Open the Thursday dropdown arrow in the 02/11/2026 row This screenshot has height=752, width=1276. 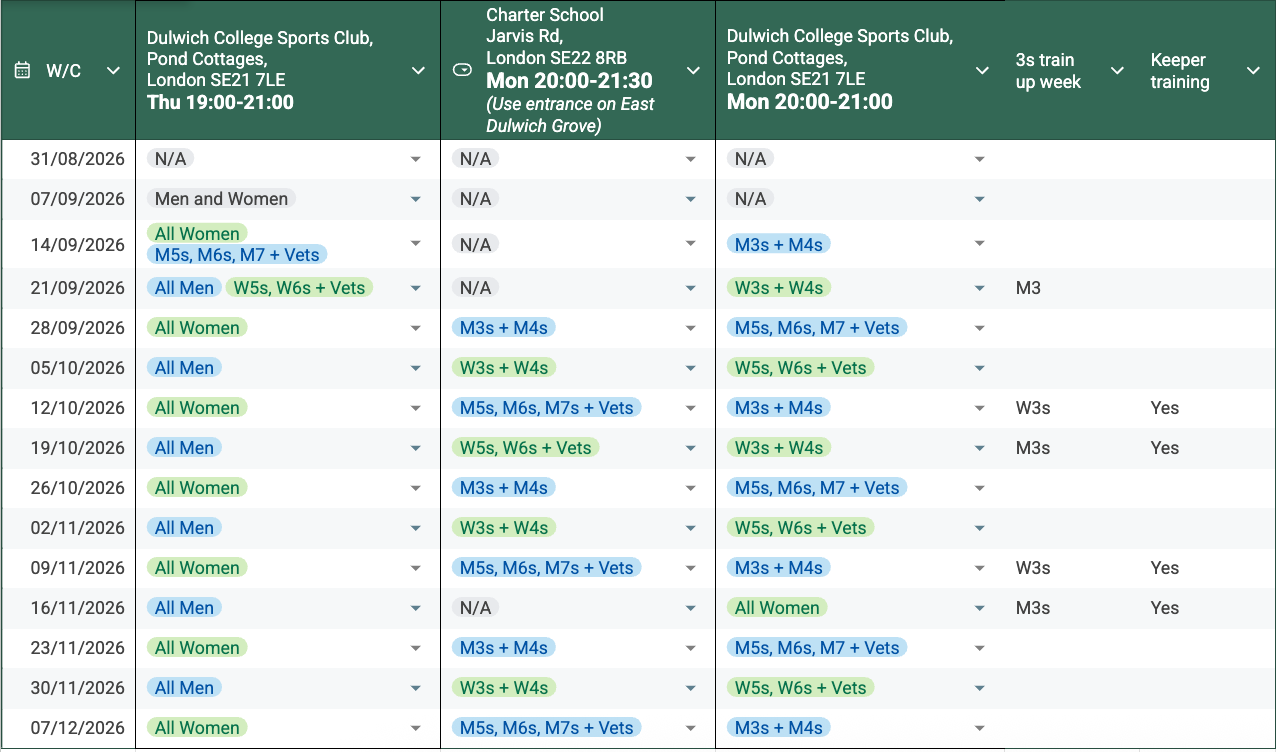click(x=415, y=528)
